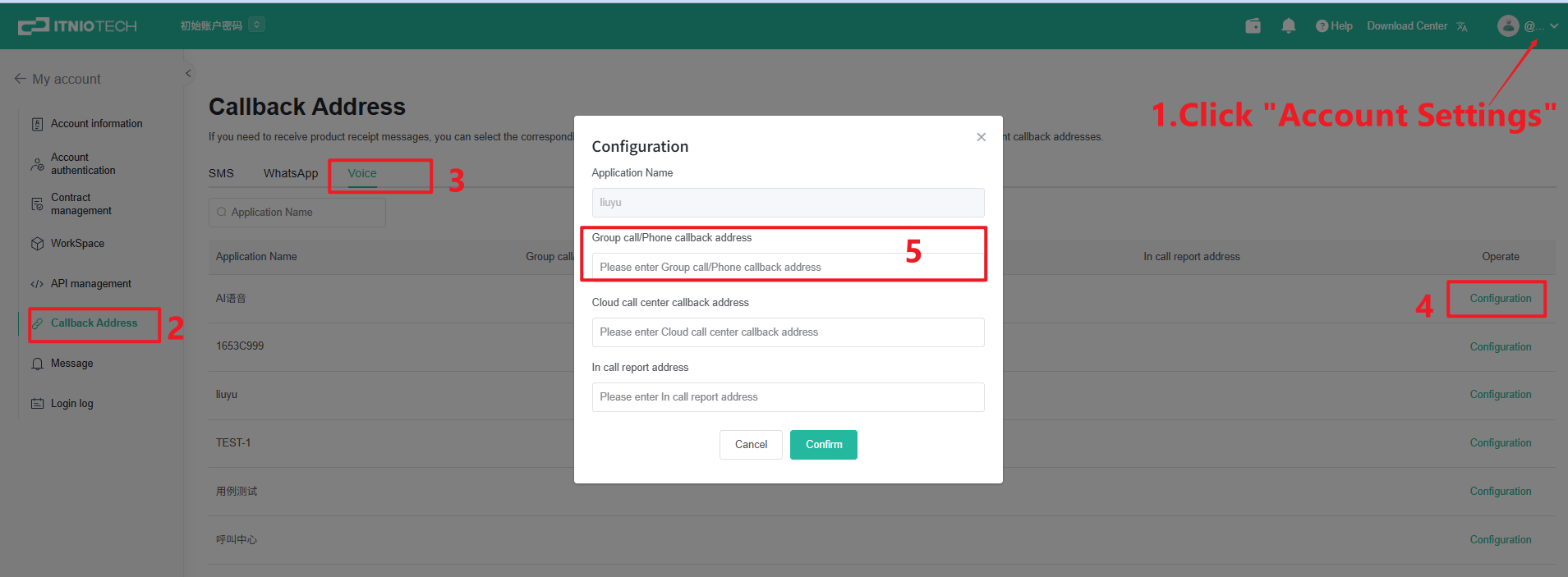Click the wallet icon in the header

pos(1253,26)
